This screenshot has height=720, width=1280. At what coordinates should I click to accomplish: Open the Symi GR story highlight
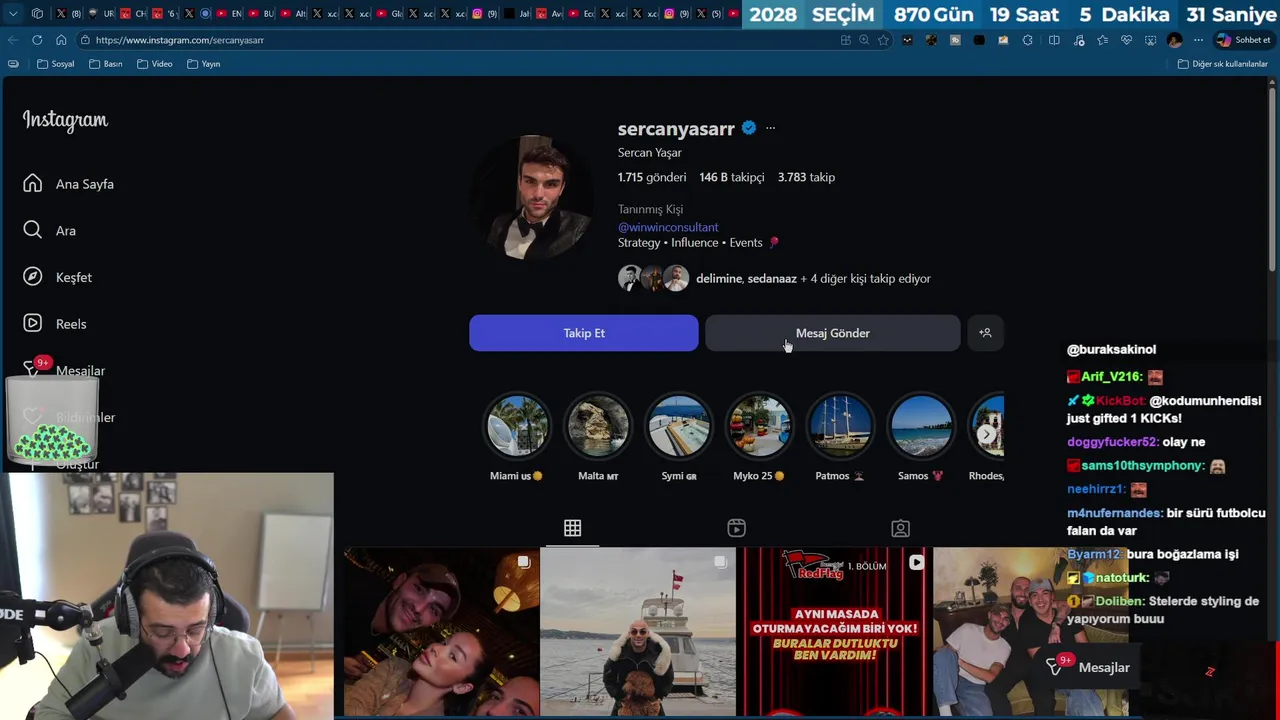point(679,437)
